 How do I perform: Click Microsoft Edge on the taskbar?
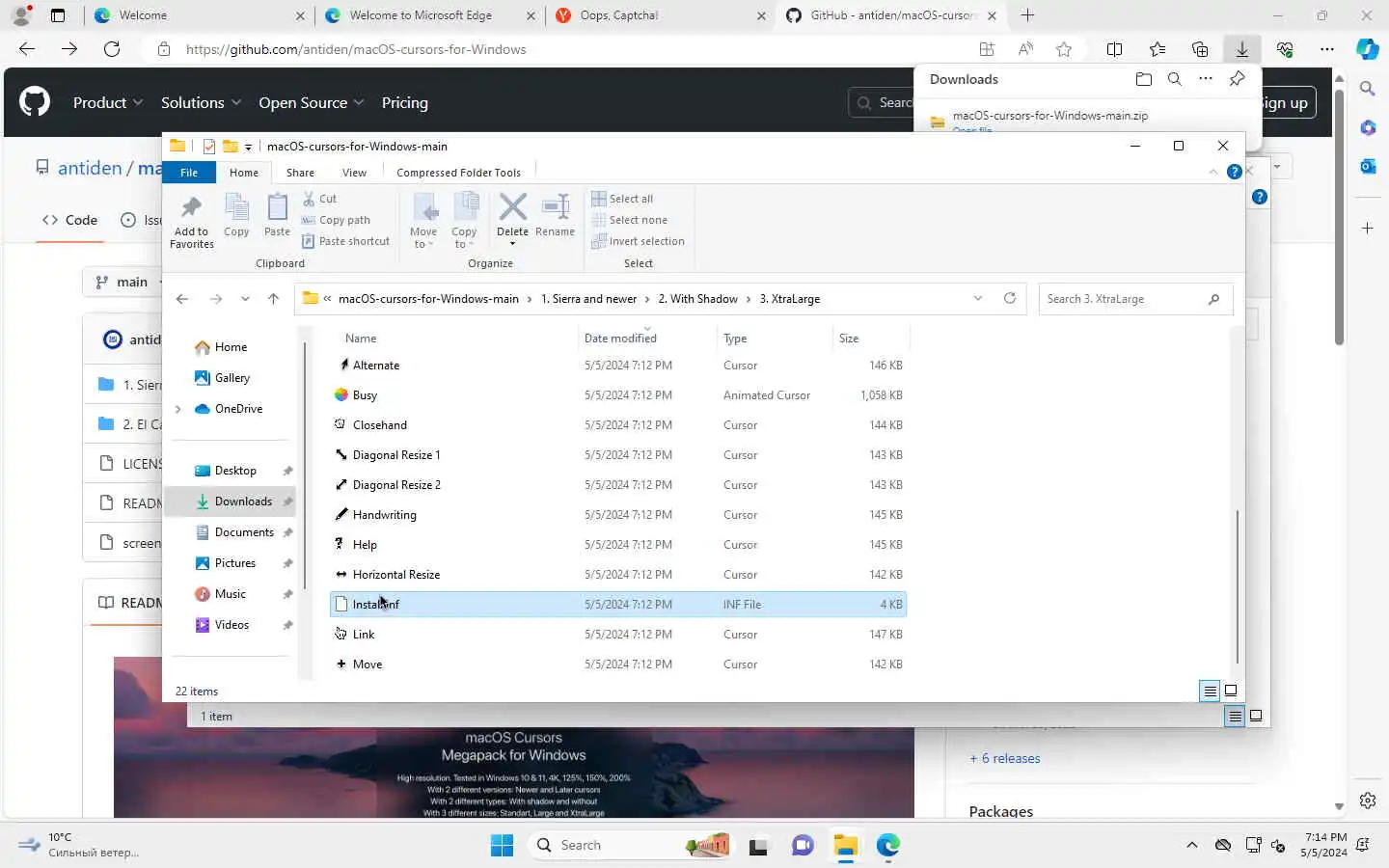click(888, 846)
